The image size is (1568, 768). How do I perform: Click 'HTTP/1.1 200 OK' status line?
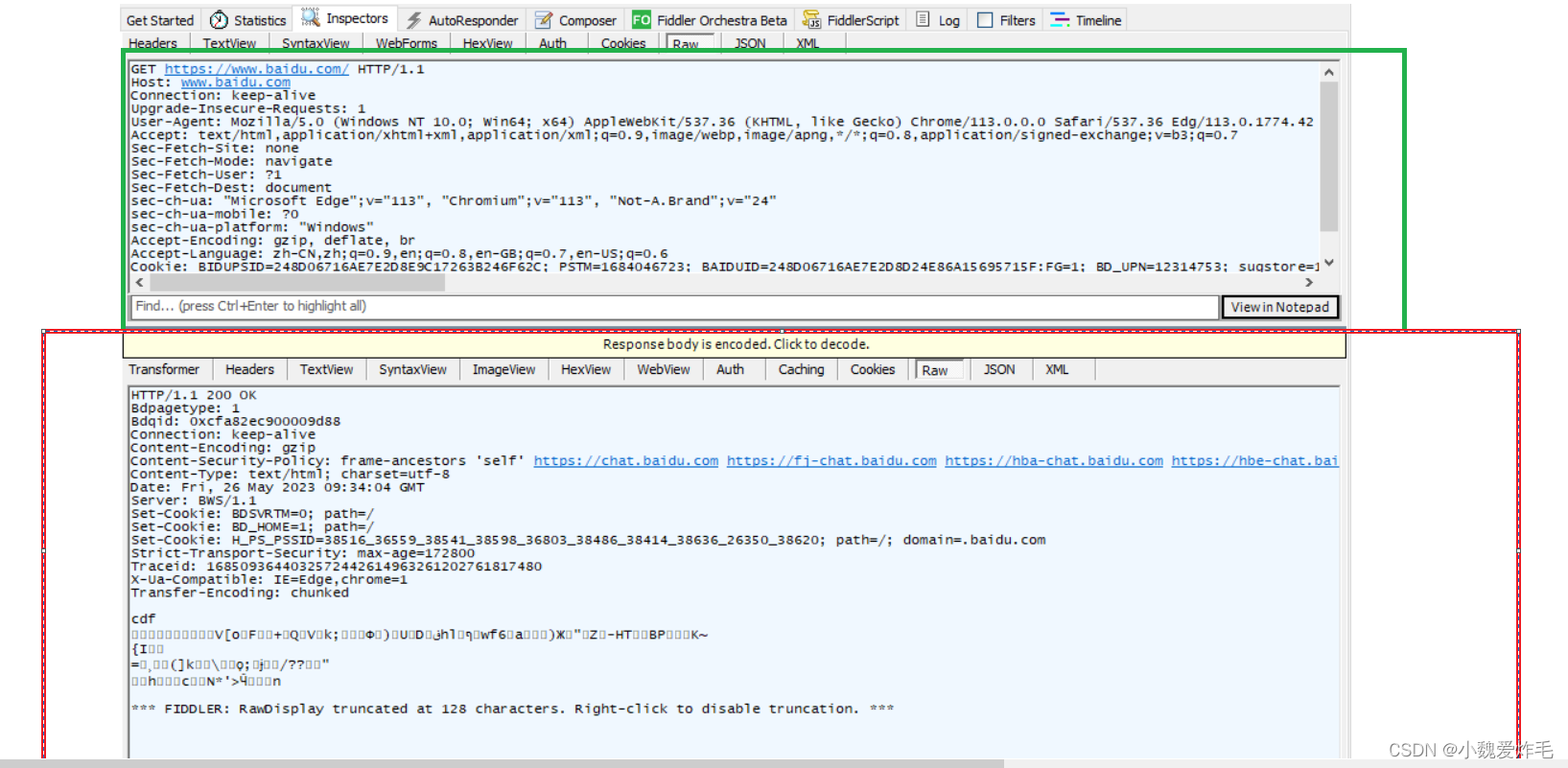tap(194, 395)
